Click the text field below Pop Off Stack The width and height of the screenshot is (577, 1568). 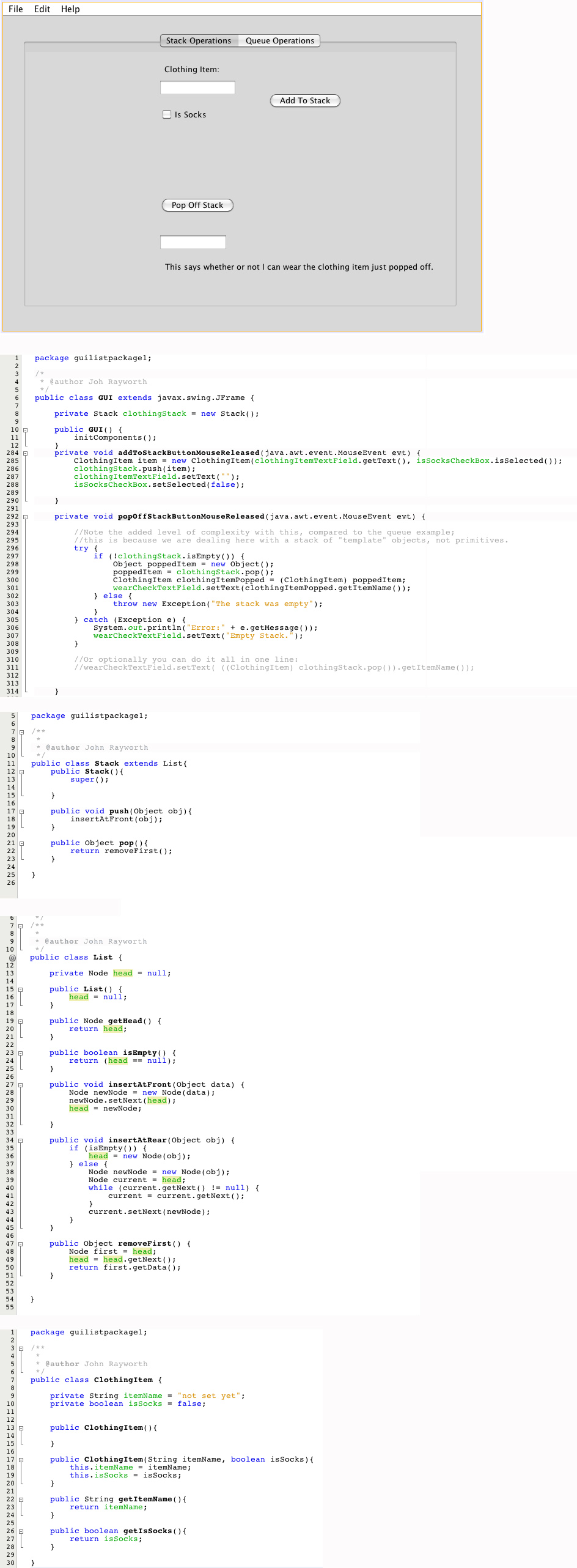click(193, 242)
